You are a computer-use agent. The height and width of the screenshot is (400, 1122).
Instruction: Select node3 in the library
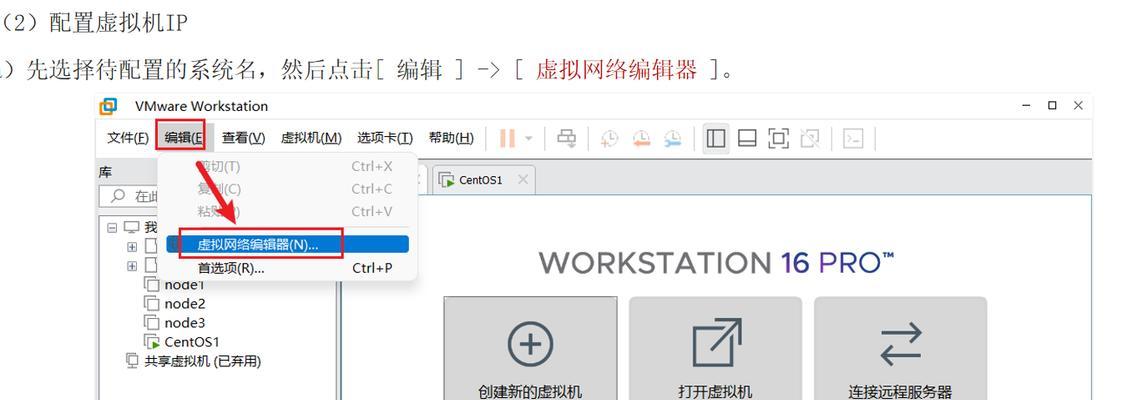coord(185,323)
